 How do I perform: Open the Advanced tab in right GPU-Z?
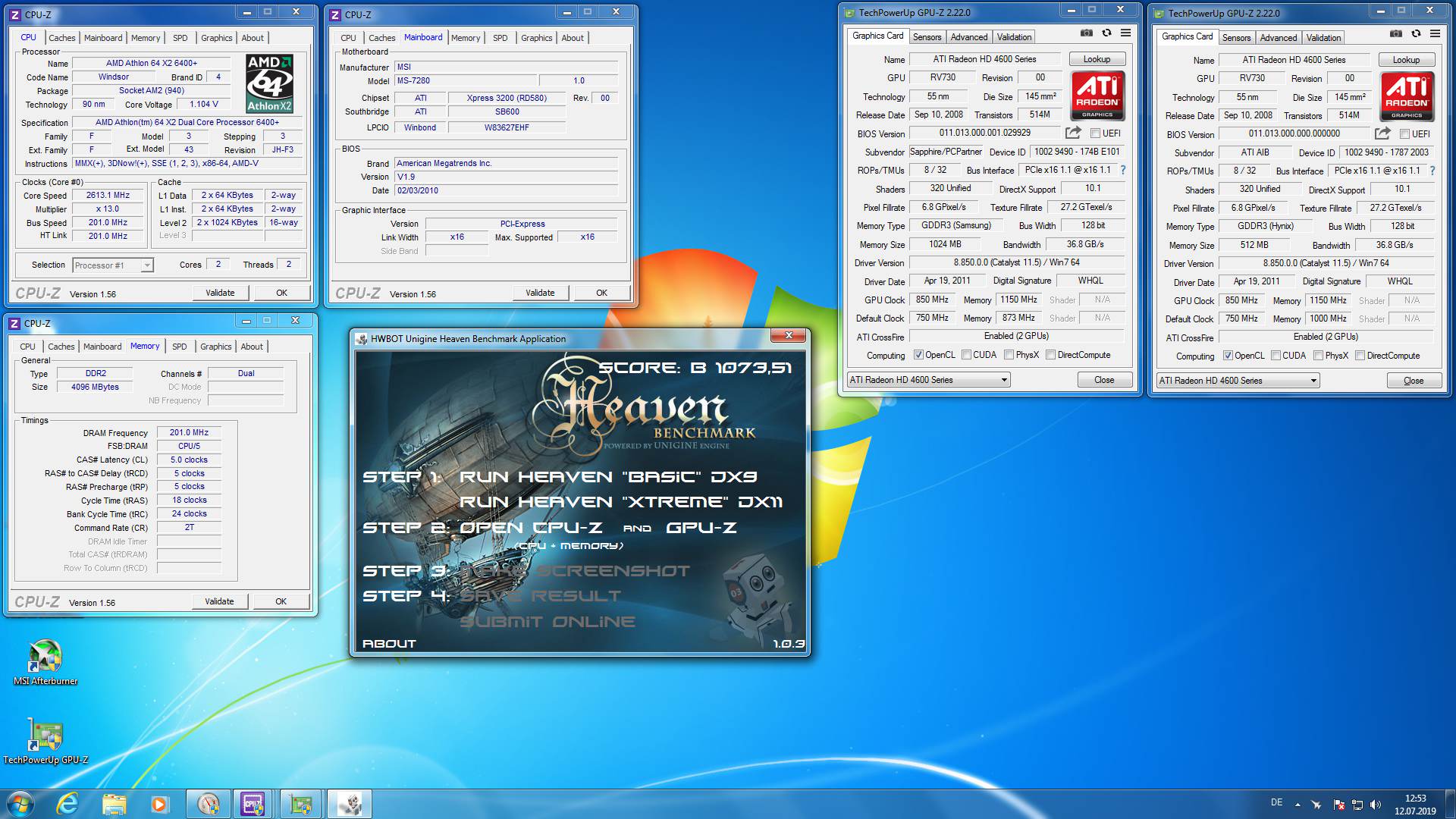1279,38
